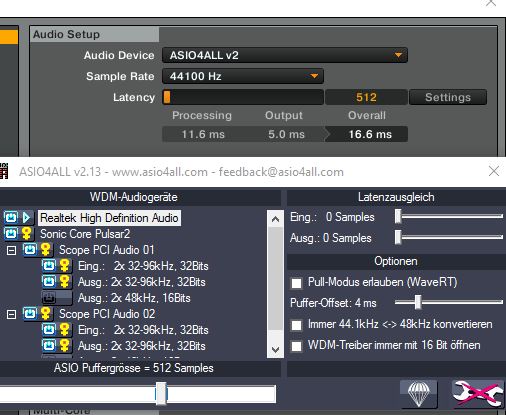Click the WDM device list scrollbar thumb
Viewport: 506px width, 415px height.
[275, 278]
